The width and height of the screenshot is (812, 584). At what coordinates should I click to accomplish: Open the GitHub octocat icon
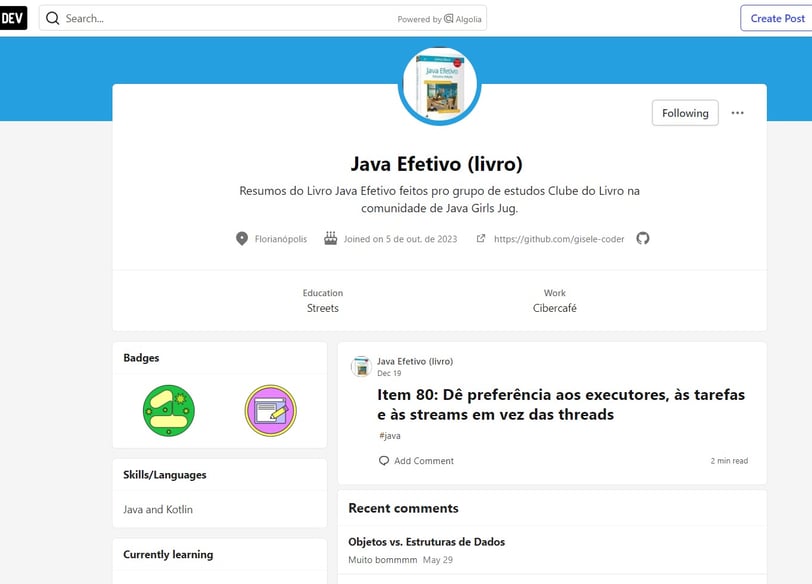pyautogui.click(x=643, y=238)
